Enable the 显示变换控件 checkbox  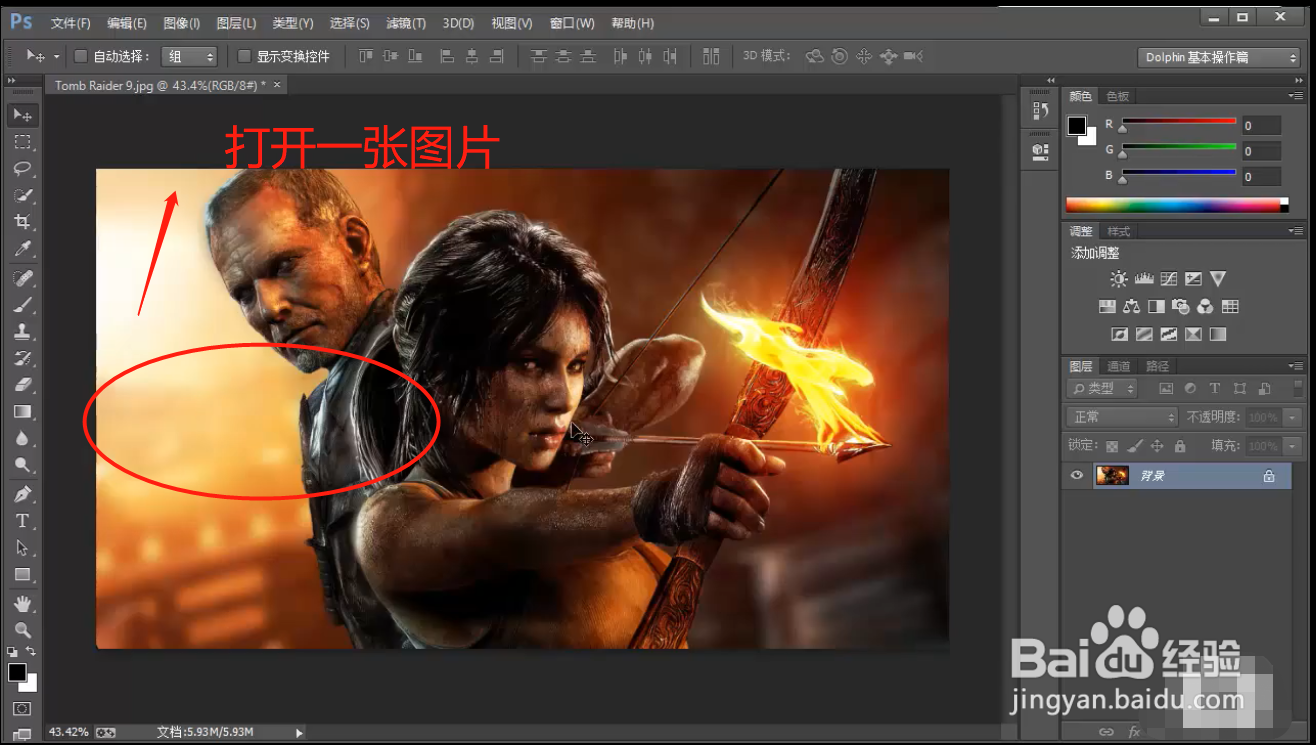pos(244,57)
